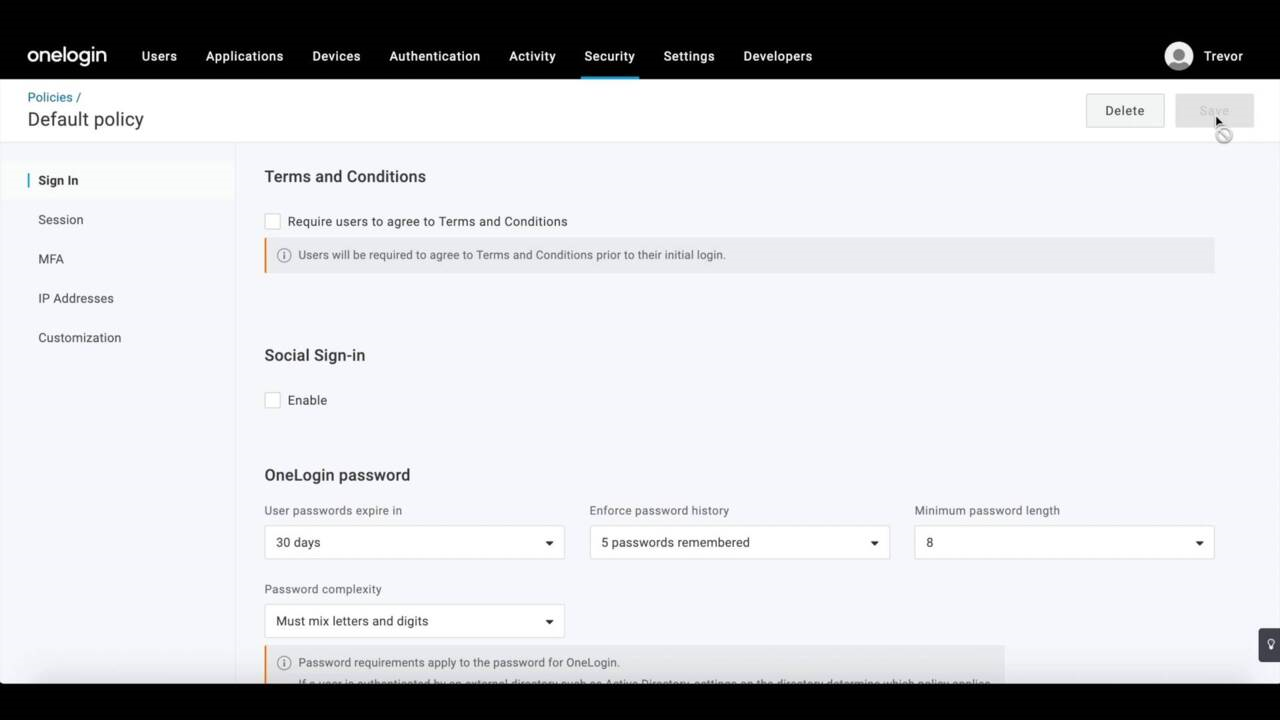Enable Require users to agree to Terms checkbox

(273, 221)
